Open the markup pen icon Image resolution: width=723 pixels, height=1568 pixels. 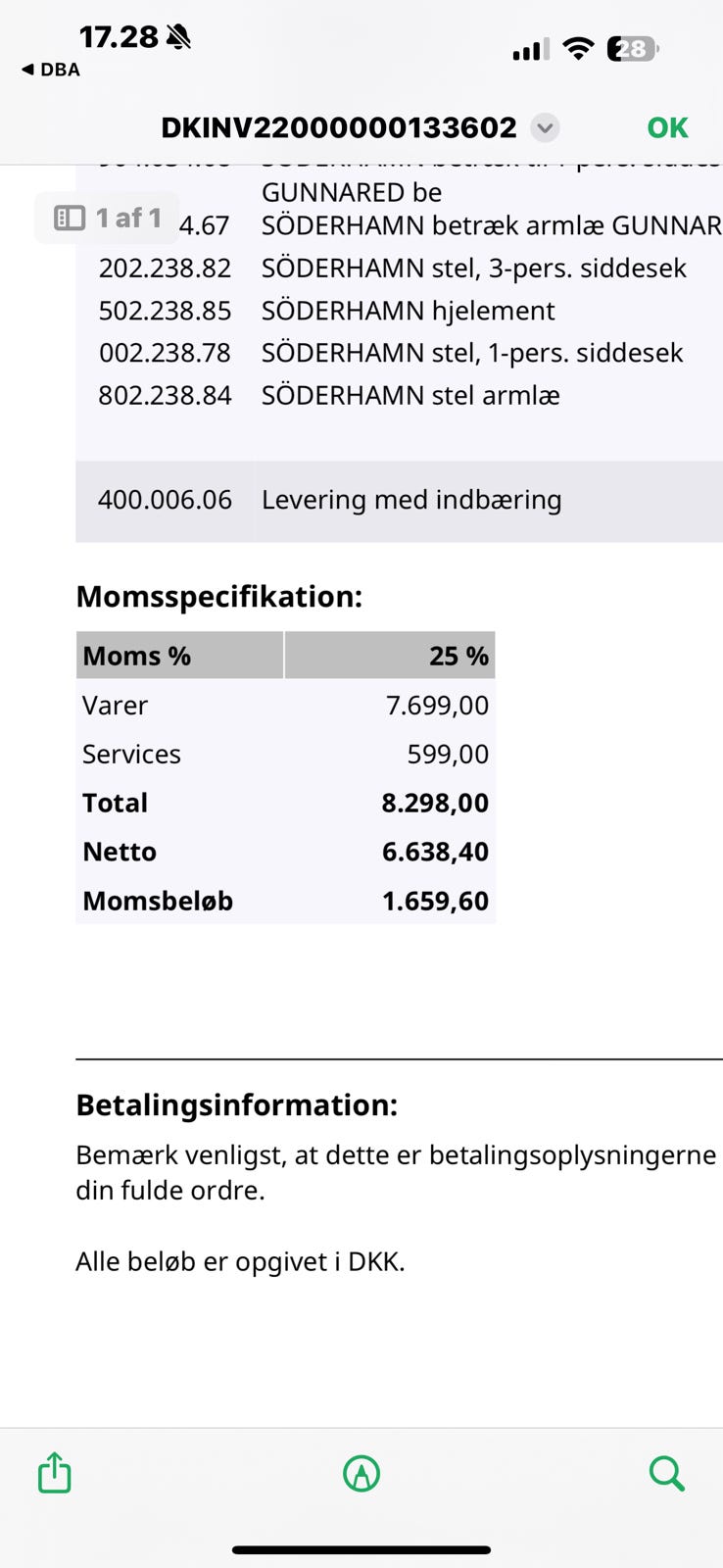pyautogui.click(x=361, y=1473)
